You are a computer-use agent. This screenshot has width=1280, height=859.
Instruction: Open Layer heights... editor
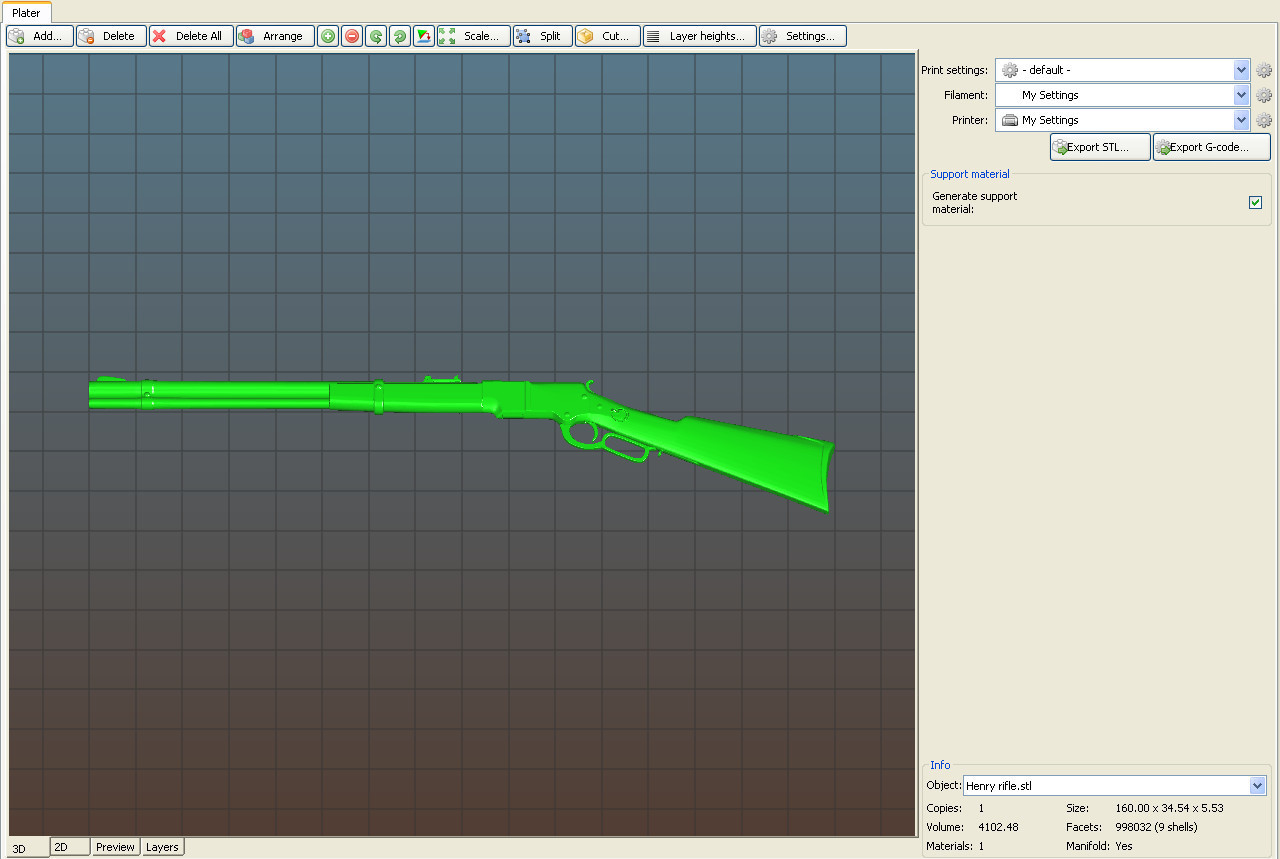[x=700, y=36]
